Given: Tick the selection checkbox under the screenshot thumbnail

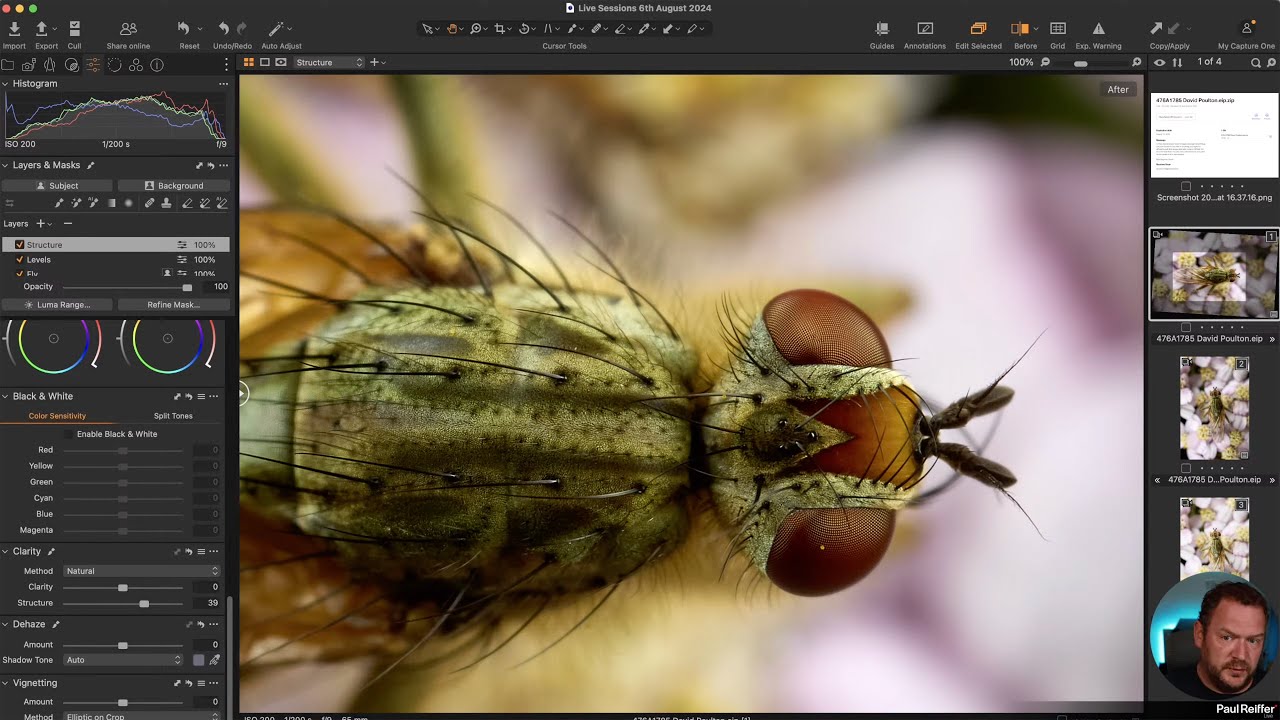Looking at the screenshot, I should pos(1186,186).
